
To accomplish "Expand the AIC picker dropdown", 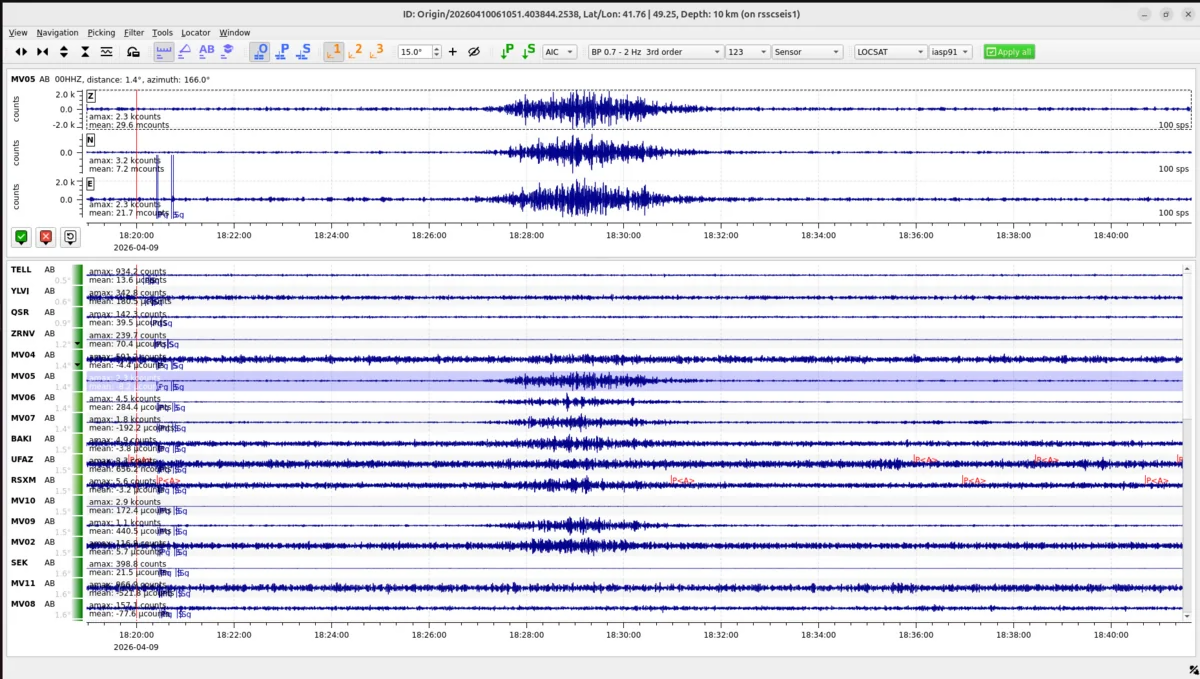I will [560, 52].
